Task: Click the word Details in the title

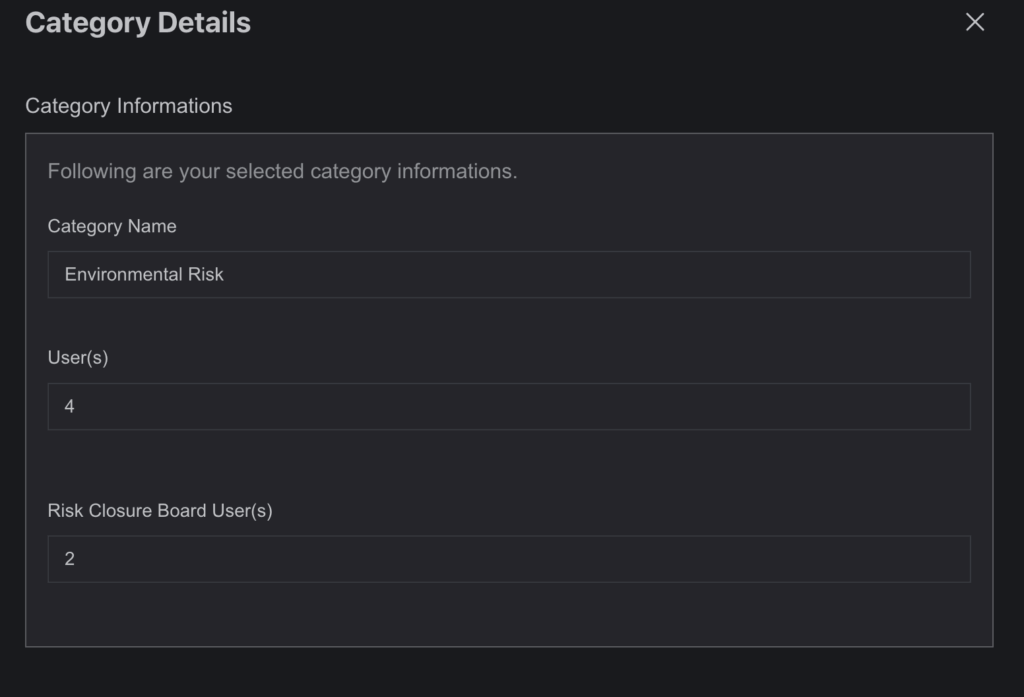Action: (x=204, y=23)
